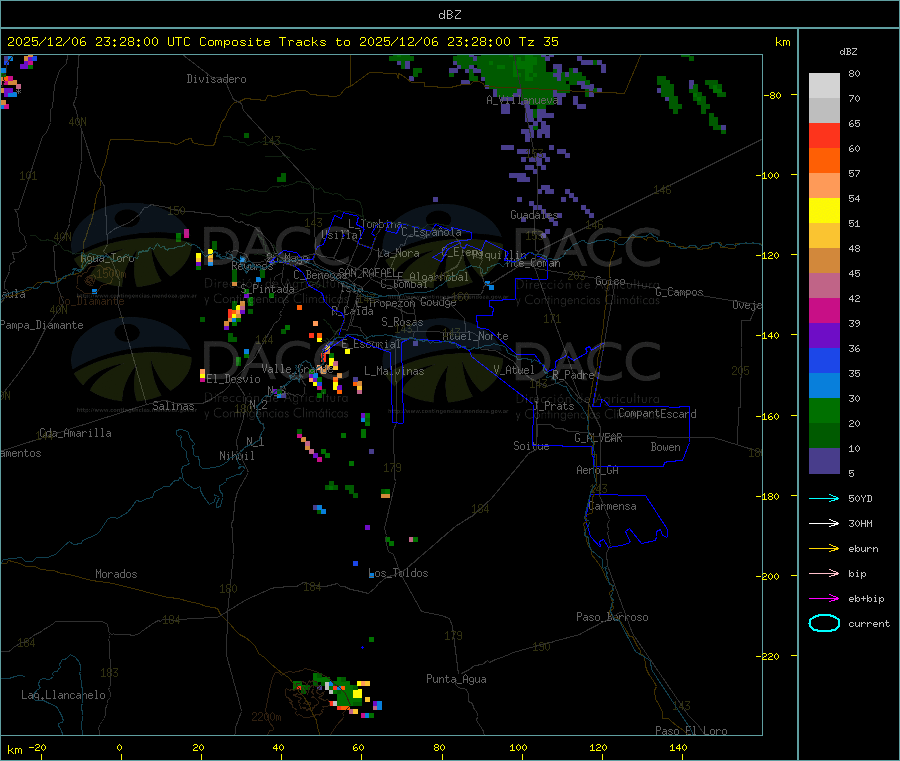
Task: Click the Pampa_Diamante map label
Action: (42, 325)
